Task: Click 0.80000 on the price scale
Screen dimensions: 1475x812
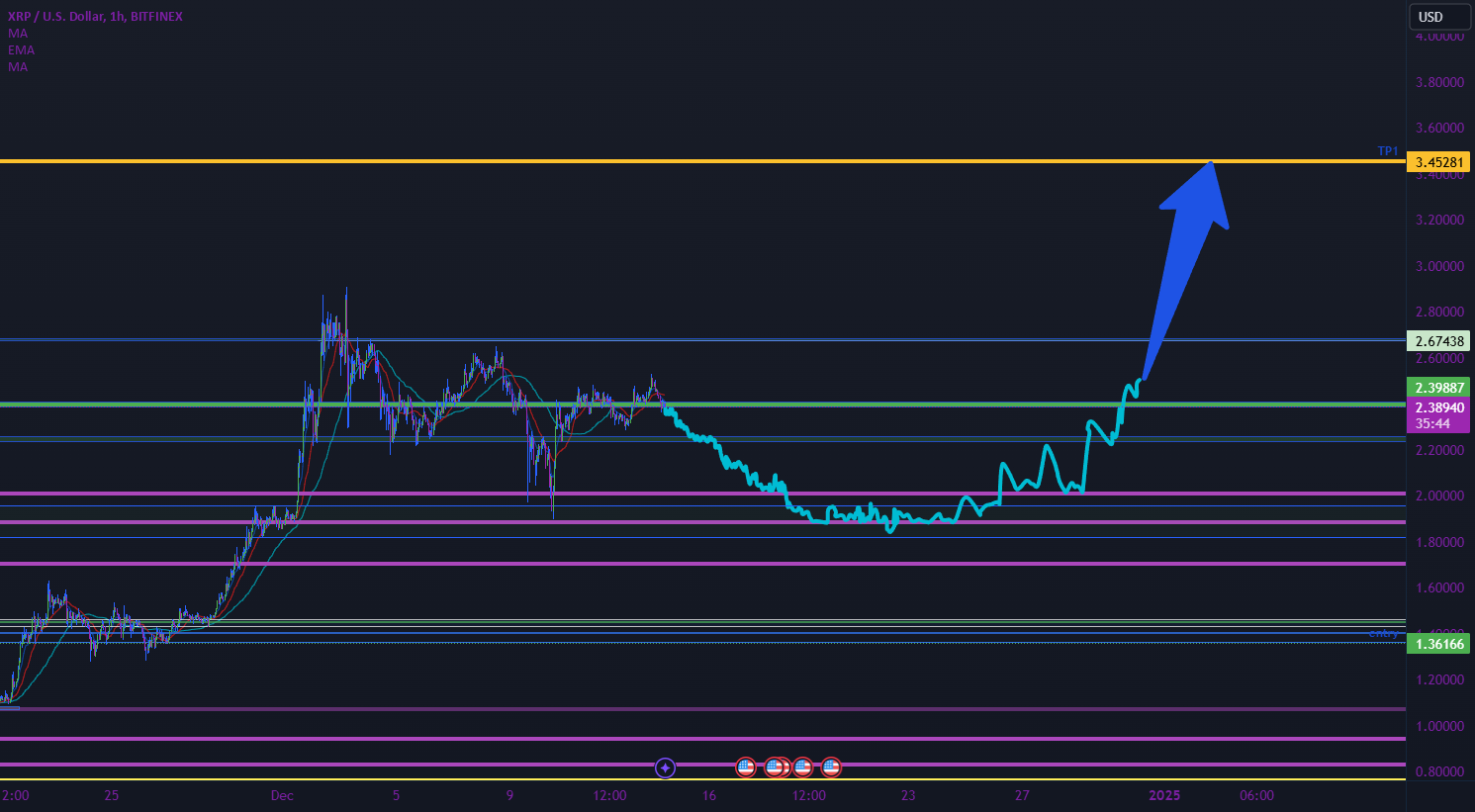Action: tap(1439, 771)
